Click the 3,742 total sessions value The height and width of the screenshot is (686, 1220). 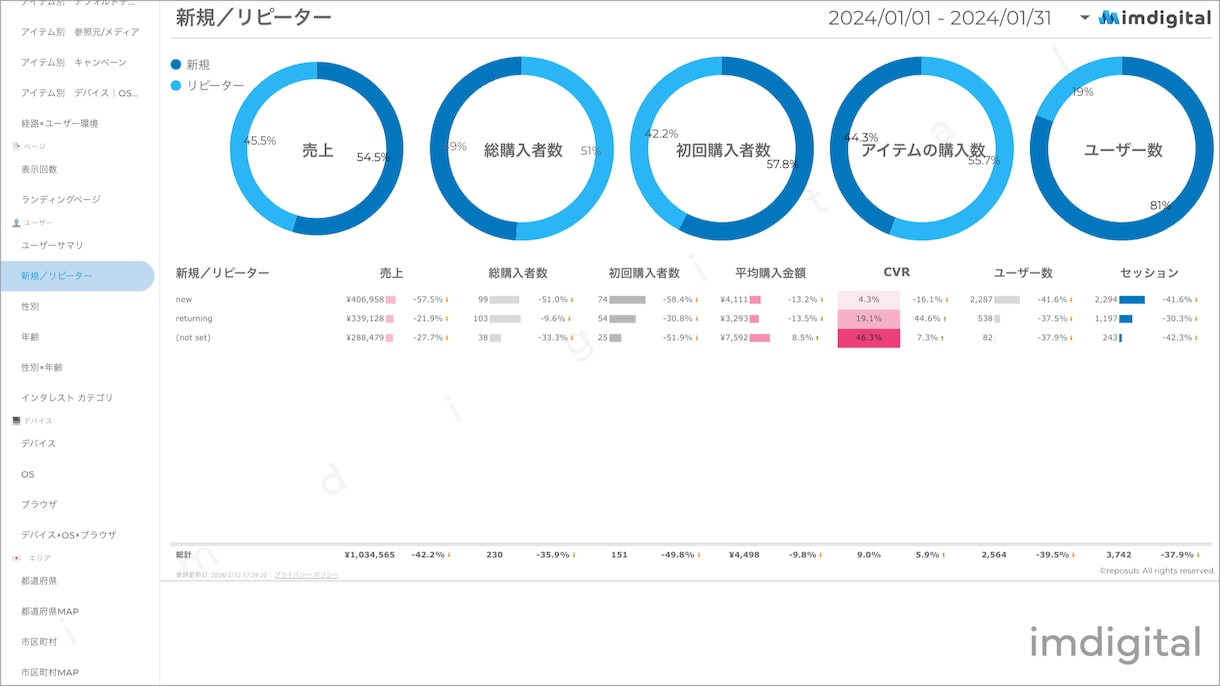[x=1118, y=554]
